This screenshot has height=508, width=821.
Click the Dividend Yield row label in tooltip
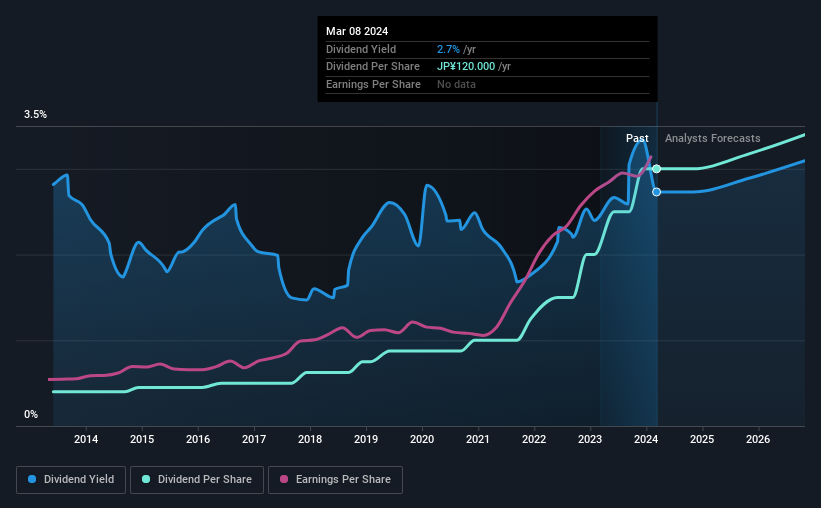[361, 49]
